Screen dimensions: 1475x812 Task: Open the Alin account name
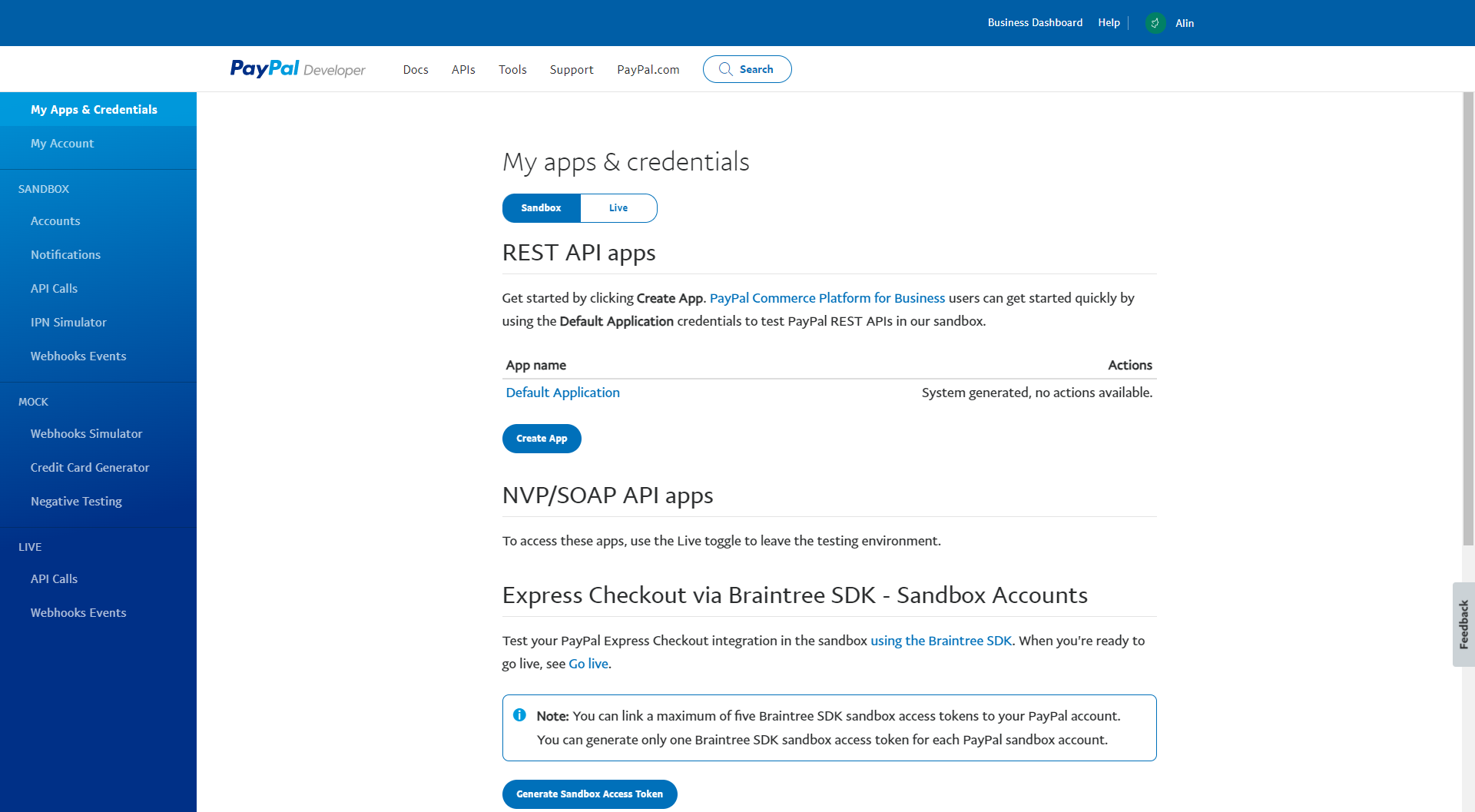coord(1184,23)
